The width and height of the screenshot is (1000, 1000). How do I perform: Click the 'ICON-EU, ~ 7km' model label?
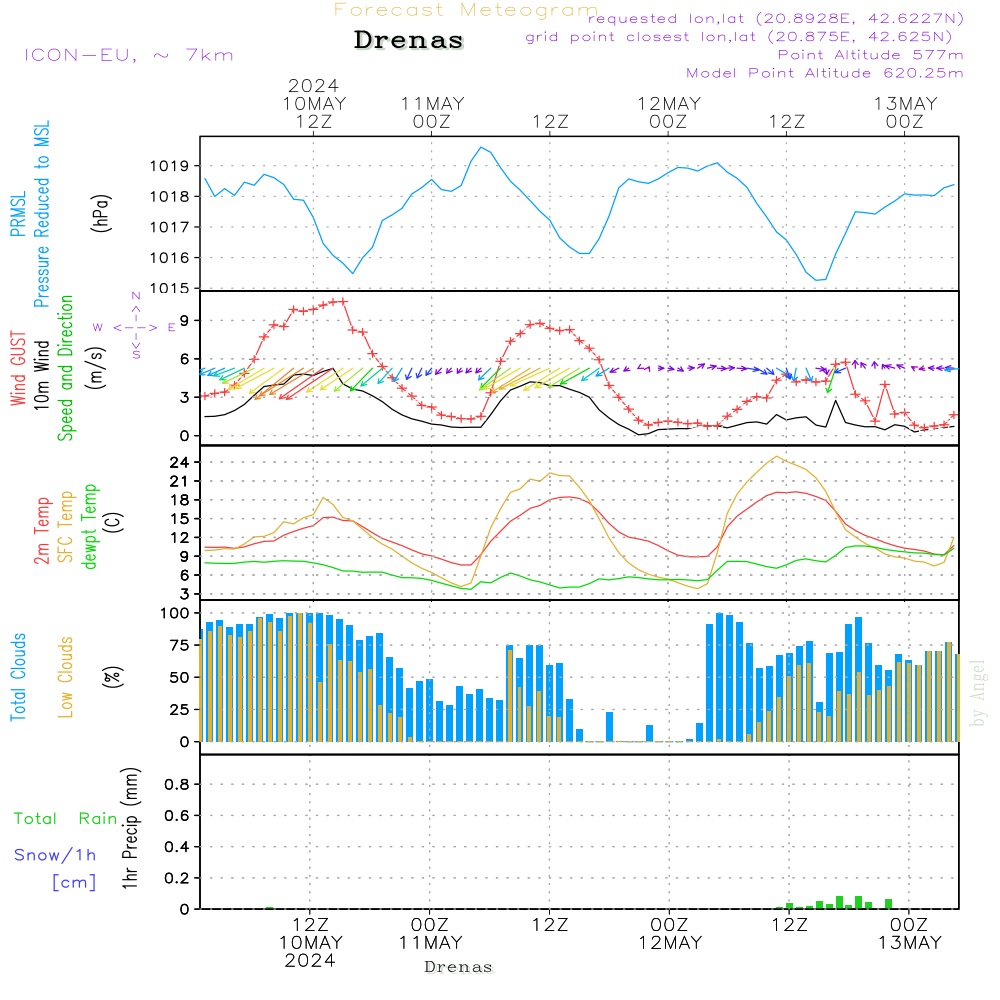(x=129, y=55)
